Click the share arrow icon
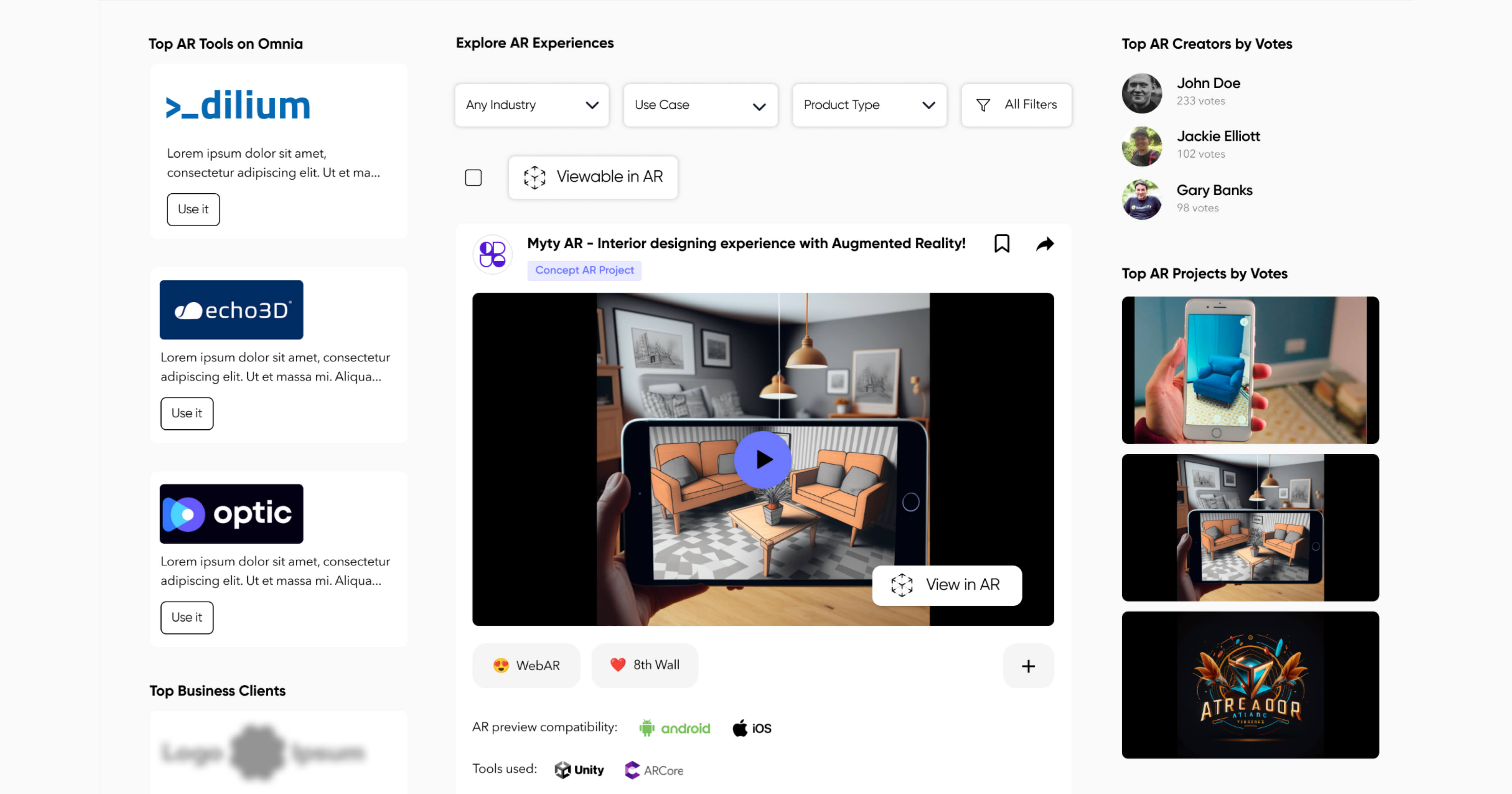 pyautogui.click(x=1045, y=244)
